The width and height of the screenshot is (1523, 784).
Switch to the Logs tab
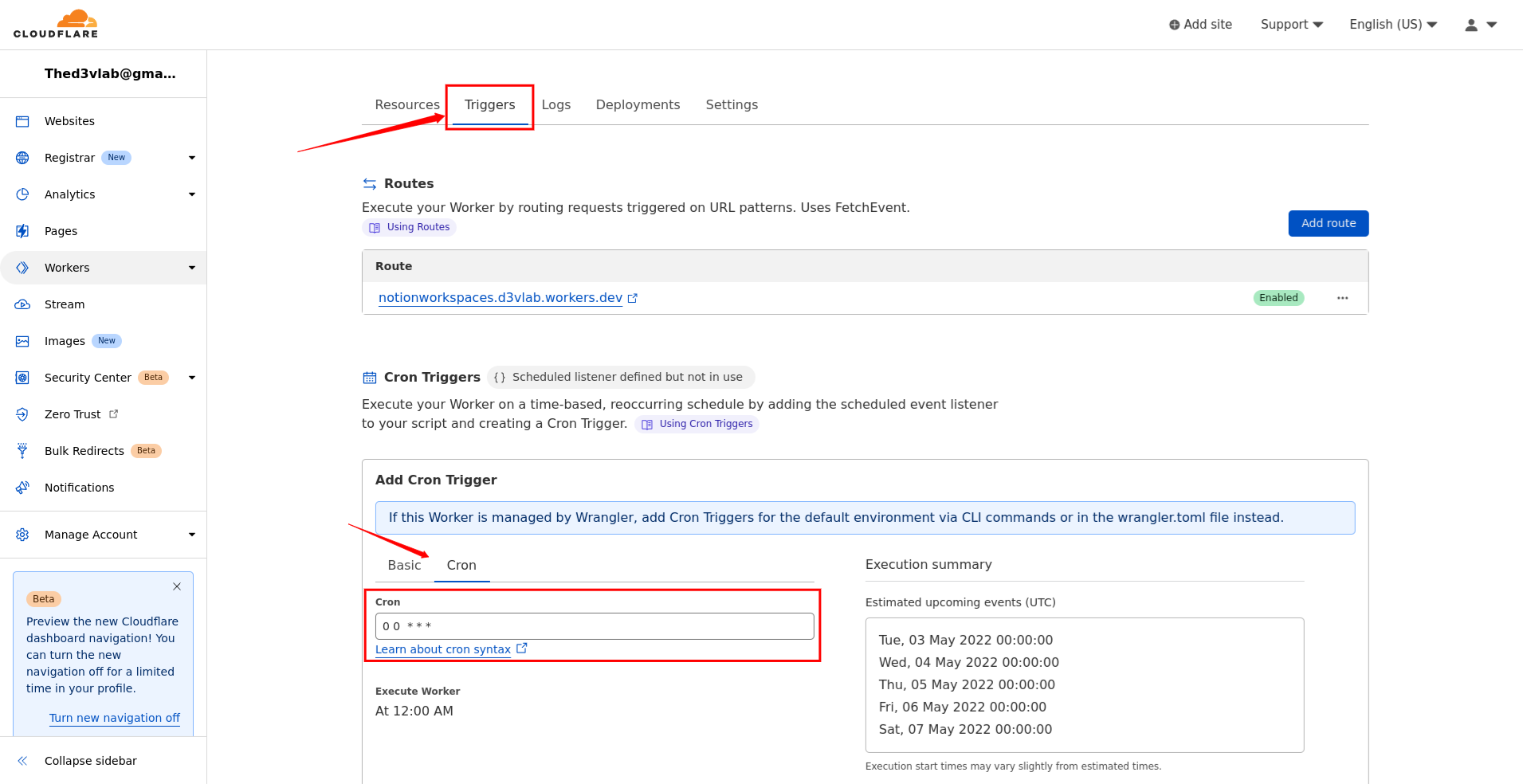point(556,105)
